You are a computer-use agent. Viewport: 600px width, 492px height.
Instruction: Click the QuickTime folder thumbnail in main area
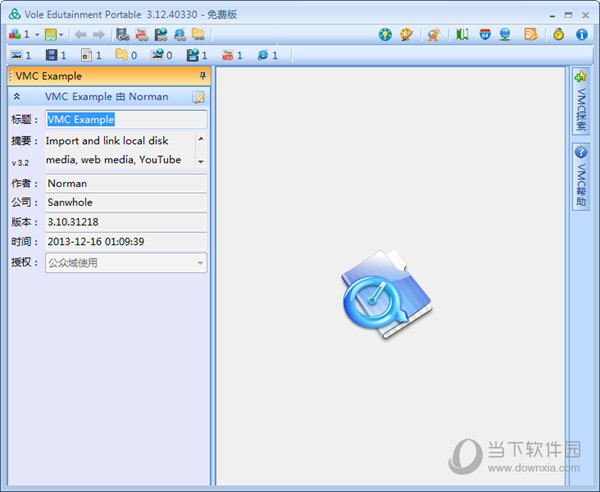[387, 294]
